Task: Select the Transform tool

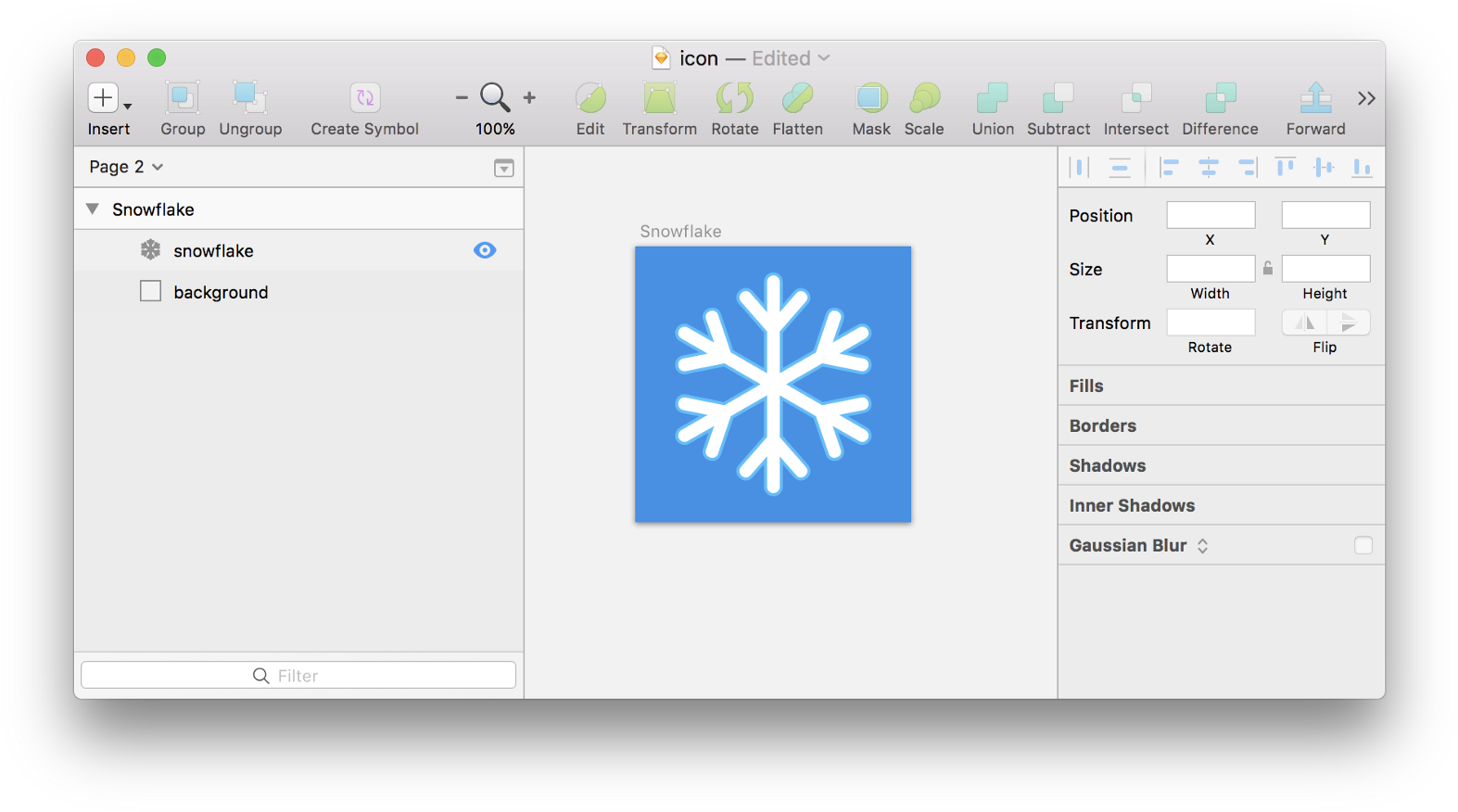Action: click(659, 98)
